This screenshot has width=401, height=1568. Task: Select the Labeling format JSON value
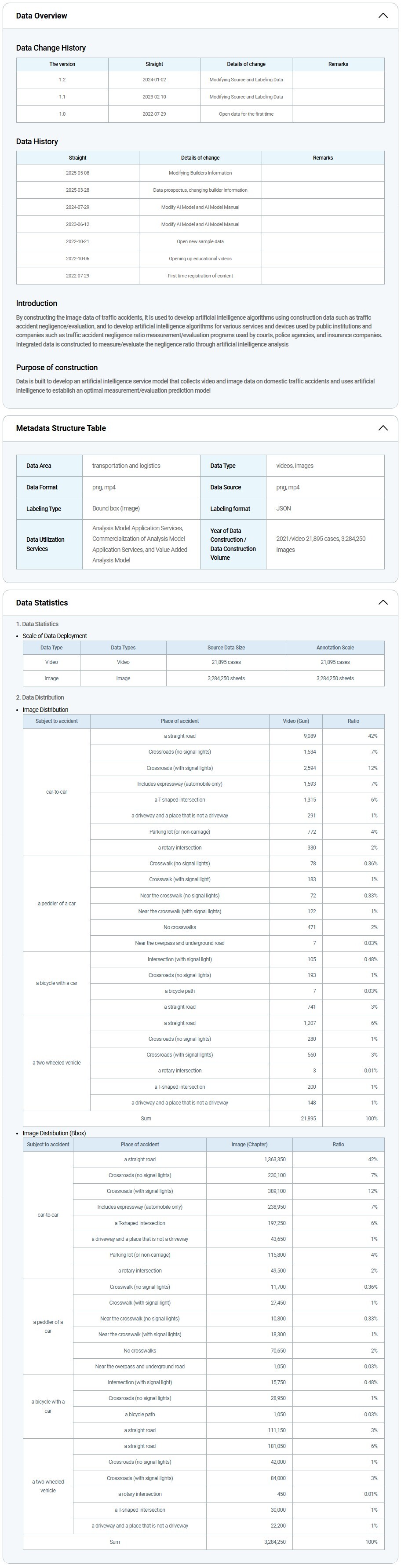point(284,508)
